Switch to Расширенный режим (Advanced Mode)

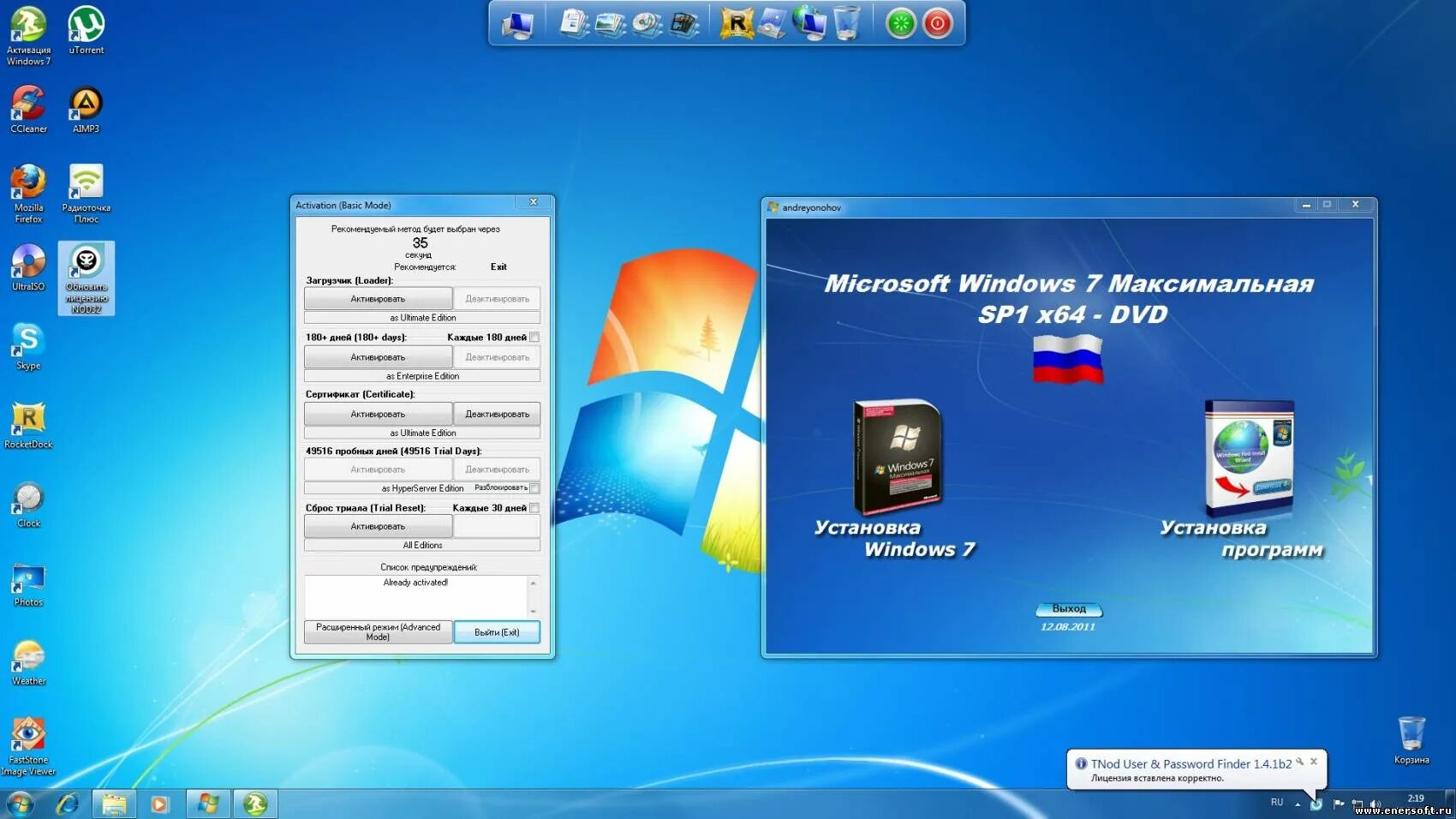[378, 632]
